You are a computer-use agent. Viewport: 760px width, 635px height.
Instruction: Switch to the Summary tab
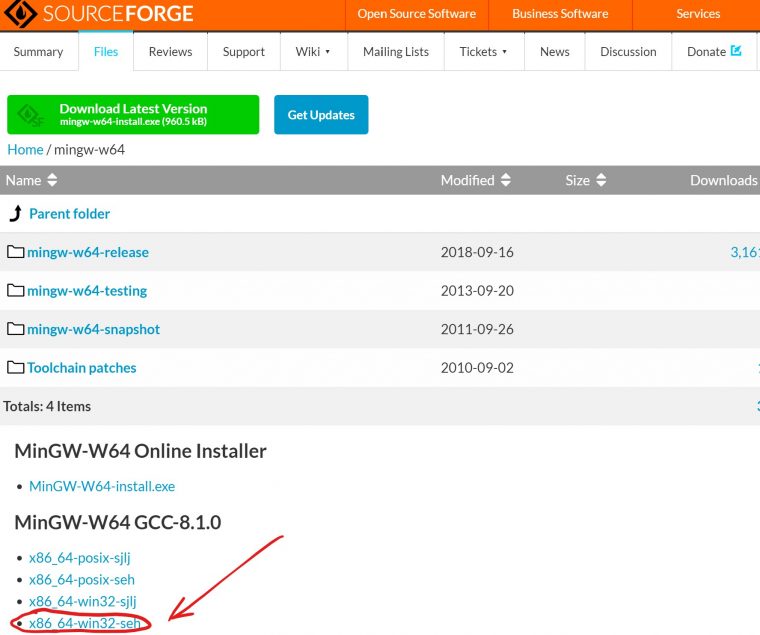pyautogui.click(x=38, y=52)
